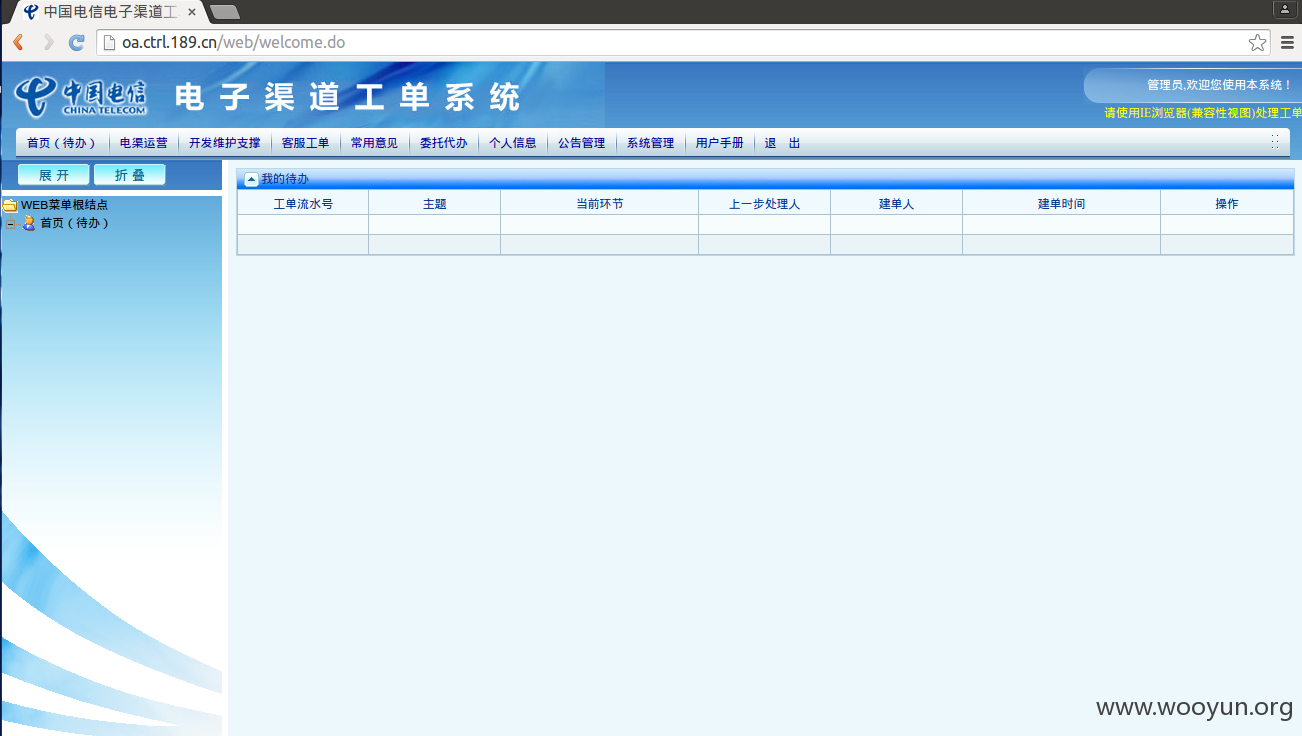Click the yellow 请使用IE浏览器 notice text
This screenshot has width=1302, height=736.
(x=1203, y=113)
